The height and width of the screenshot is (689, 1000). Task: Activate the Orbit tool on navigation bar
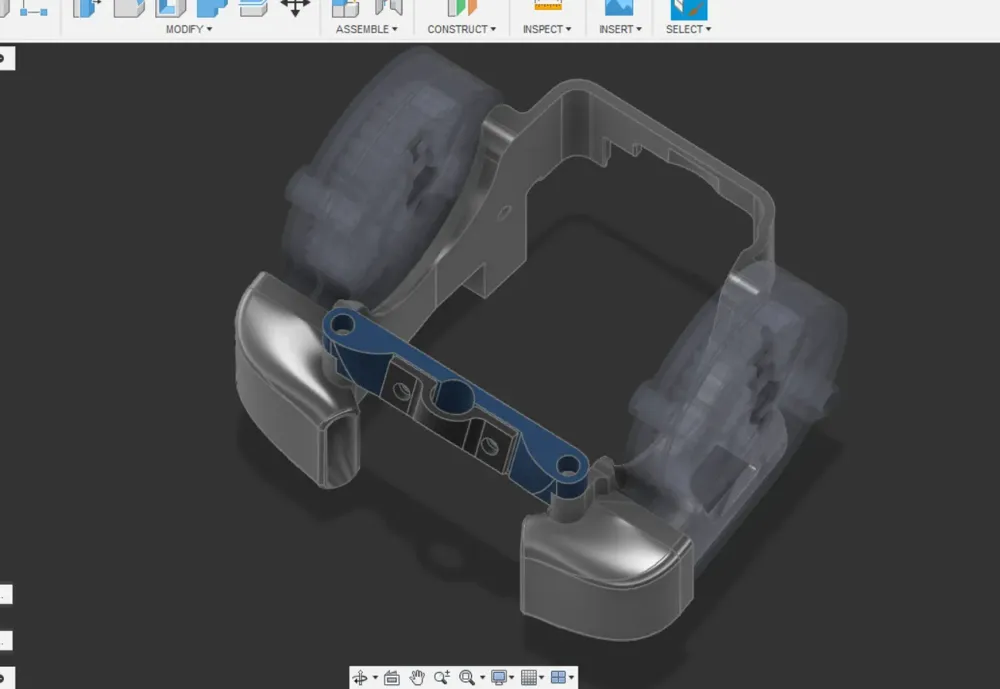click(x=360, y=677)
